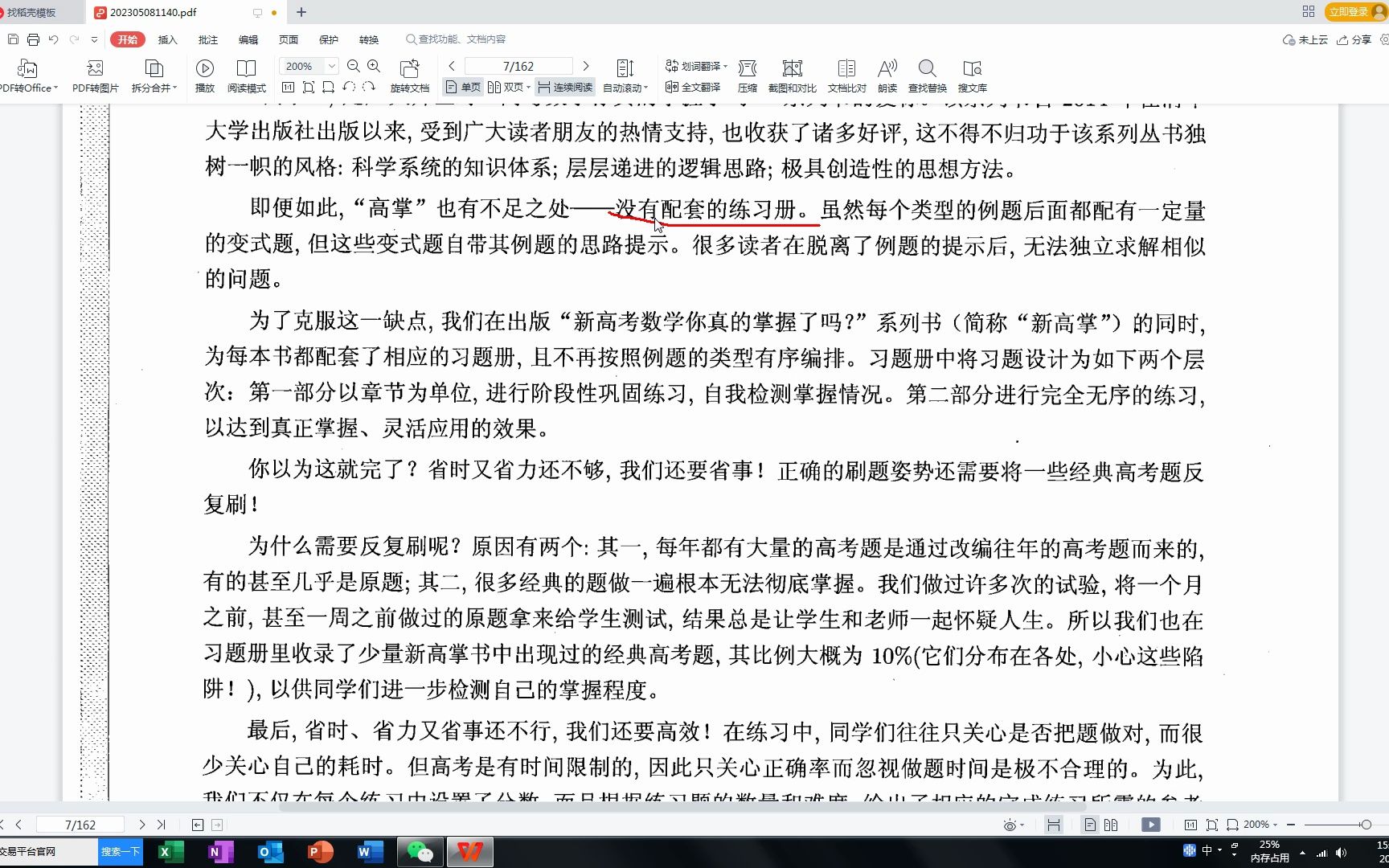The height and width of the screenshot is (868, 1389).
Task: Open 查找替换 find and replace
Action: coord(928,76)
